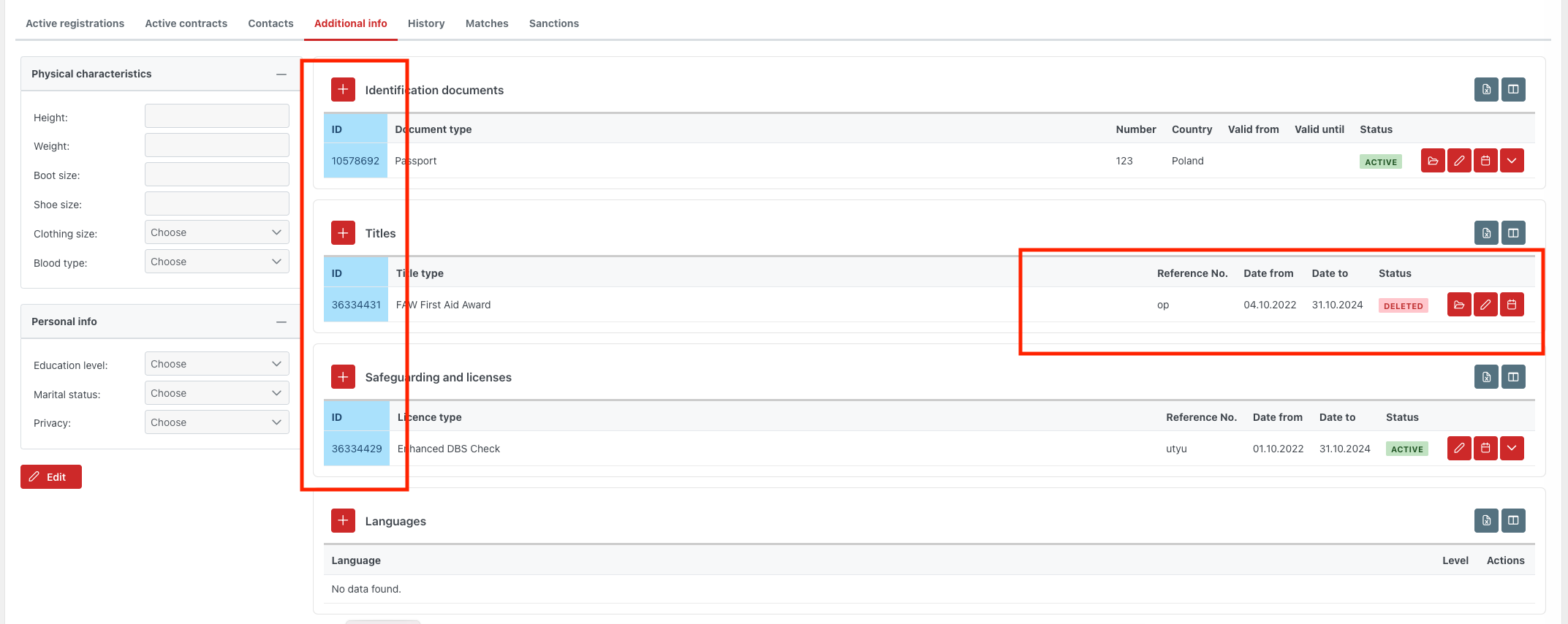
Task: Click calendar icon in Enhanced DBS Check row
Action: 1485,449
